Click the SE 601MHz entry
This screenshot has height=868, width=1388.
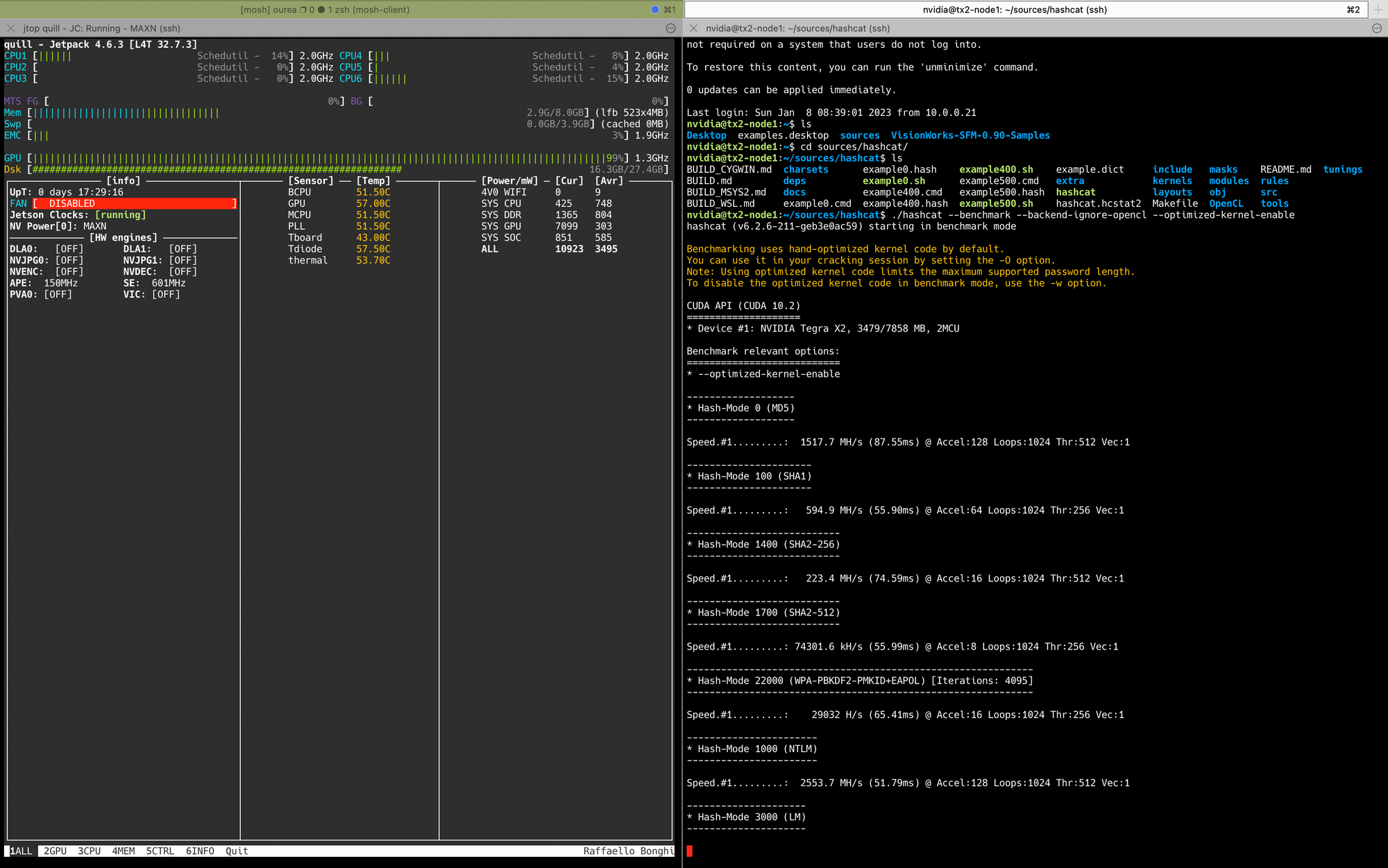(155, 283)
